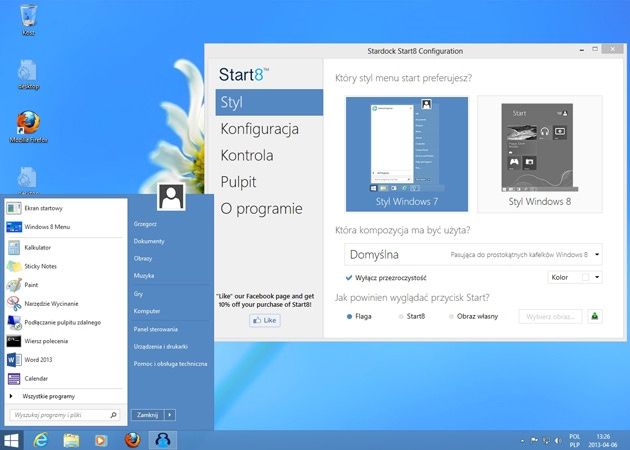The height and width of the screenshot is (450, 630).
Task: Click the Facebook Like button
Action: [265, 320]
